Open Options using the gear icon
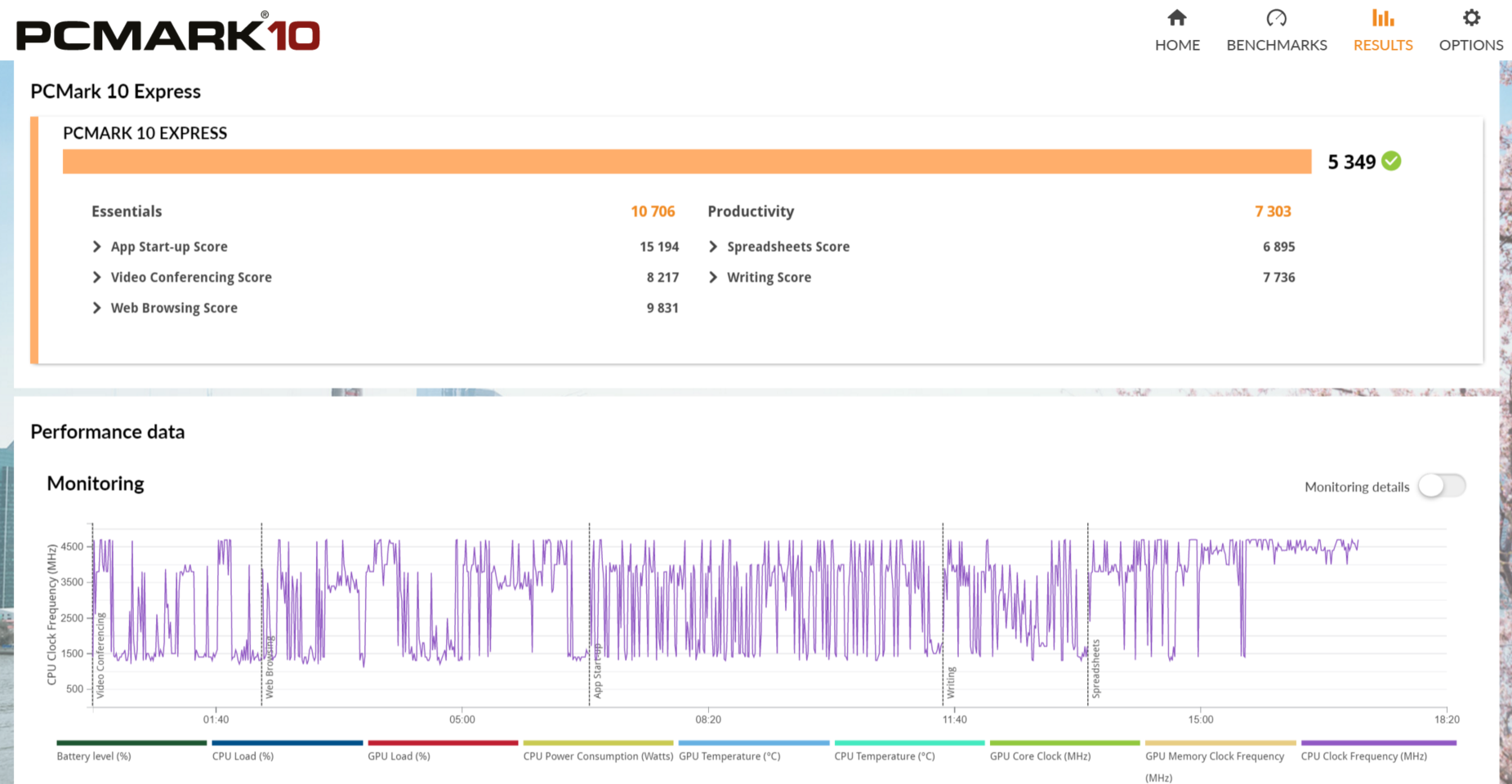 click(1470, 18)
